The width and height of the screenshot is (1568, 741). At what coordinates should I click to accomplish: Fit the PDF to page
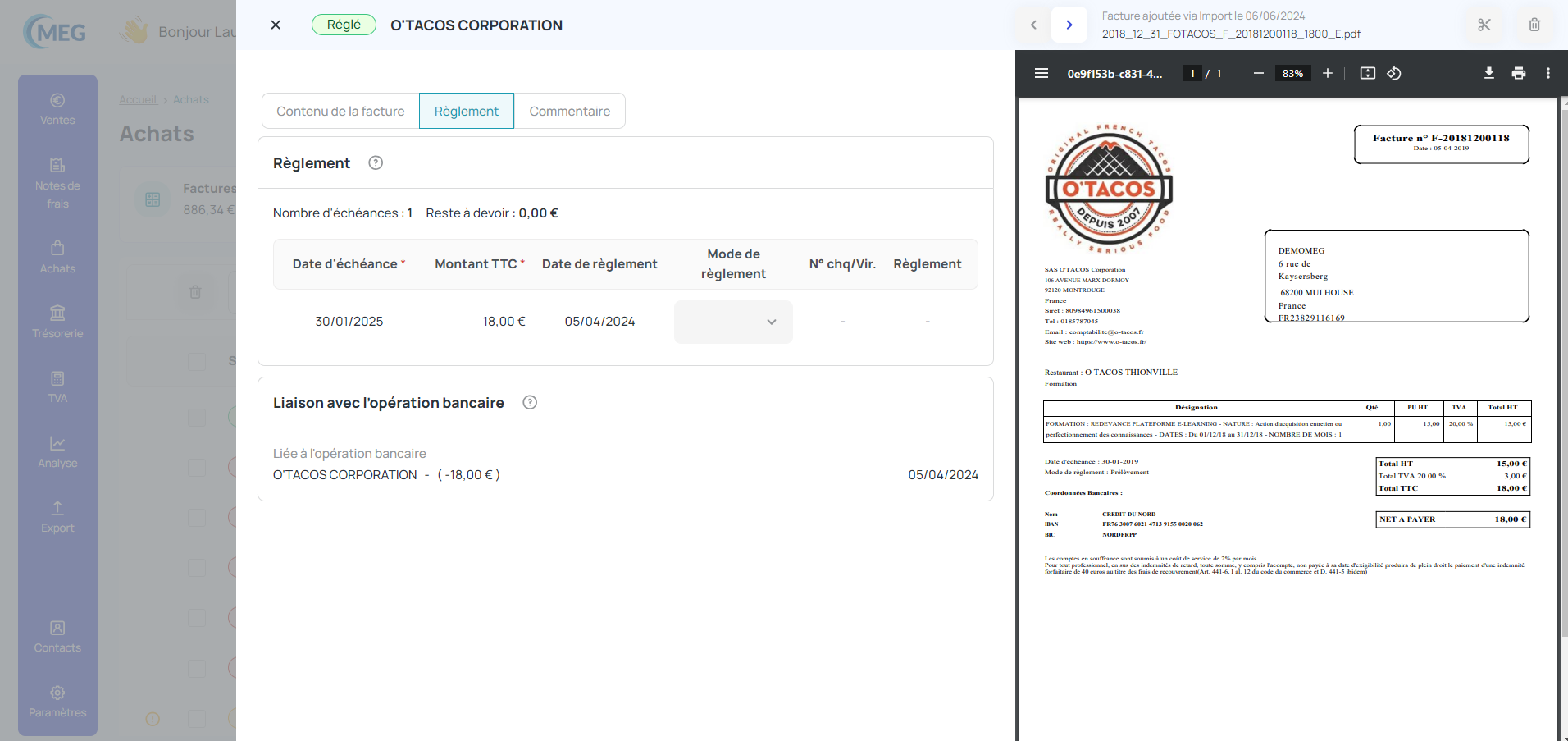coord(1368,73)
